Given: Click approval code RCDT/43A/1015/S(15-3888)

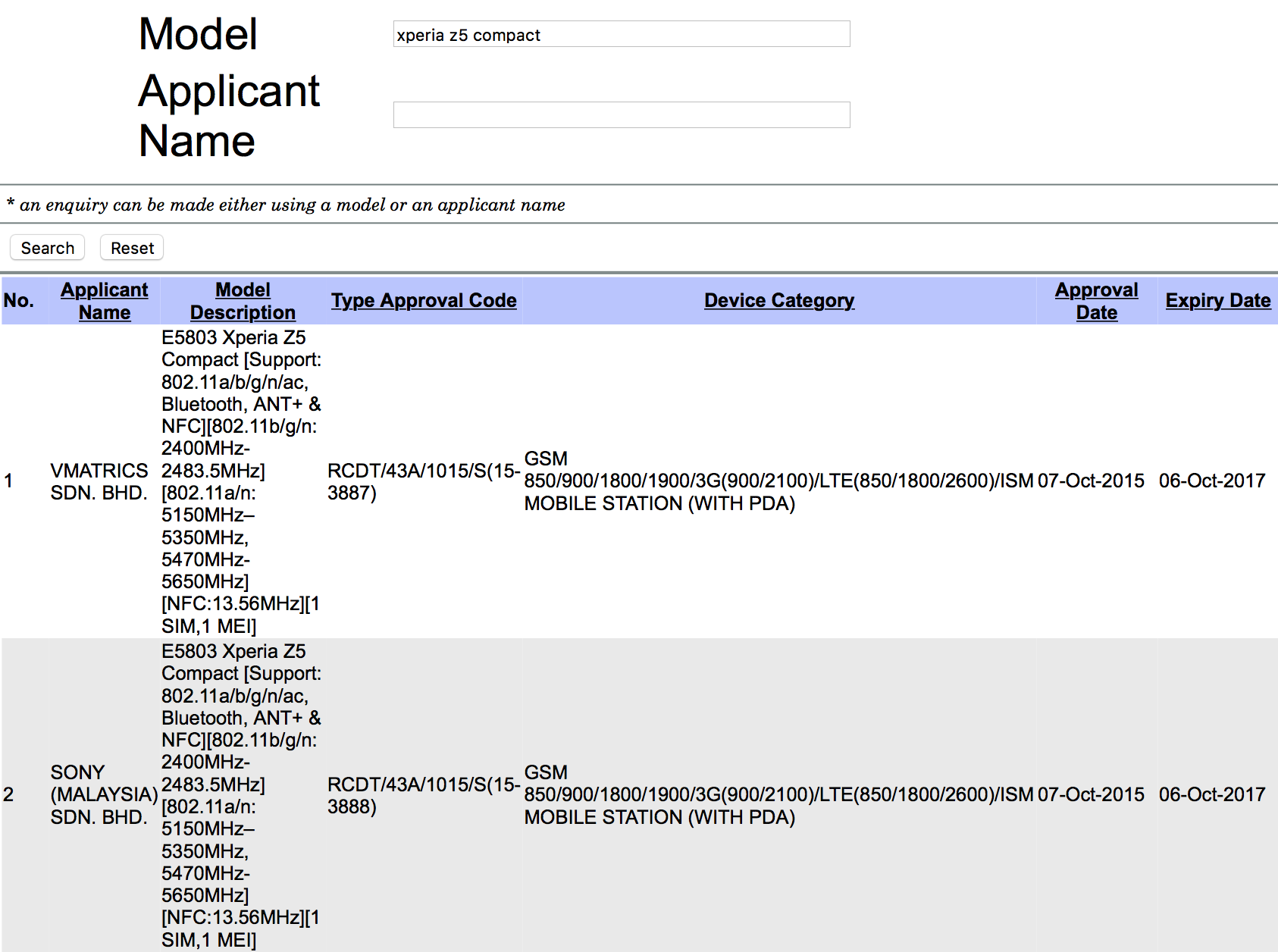Looking at the screenshot, I should [424, 795].
